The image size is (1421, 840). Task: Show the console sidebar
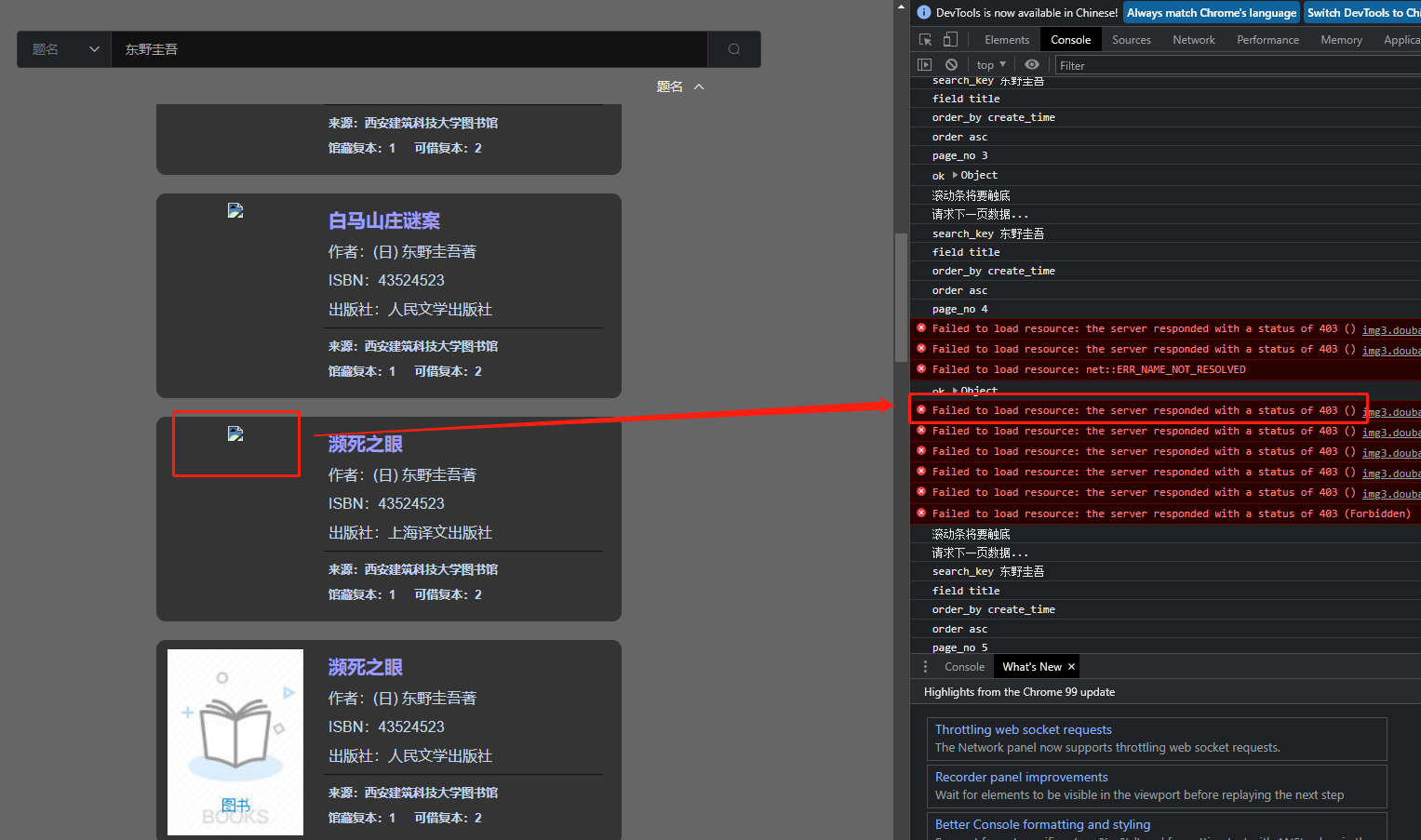tap(924, 64)
